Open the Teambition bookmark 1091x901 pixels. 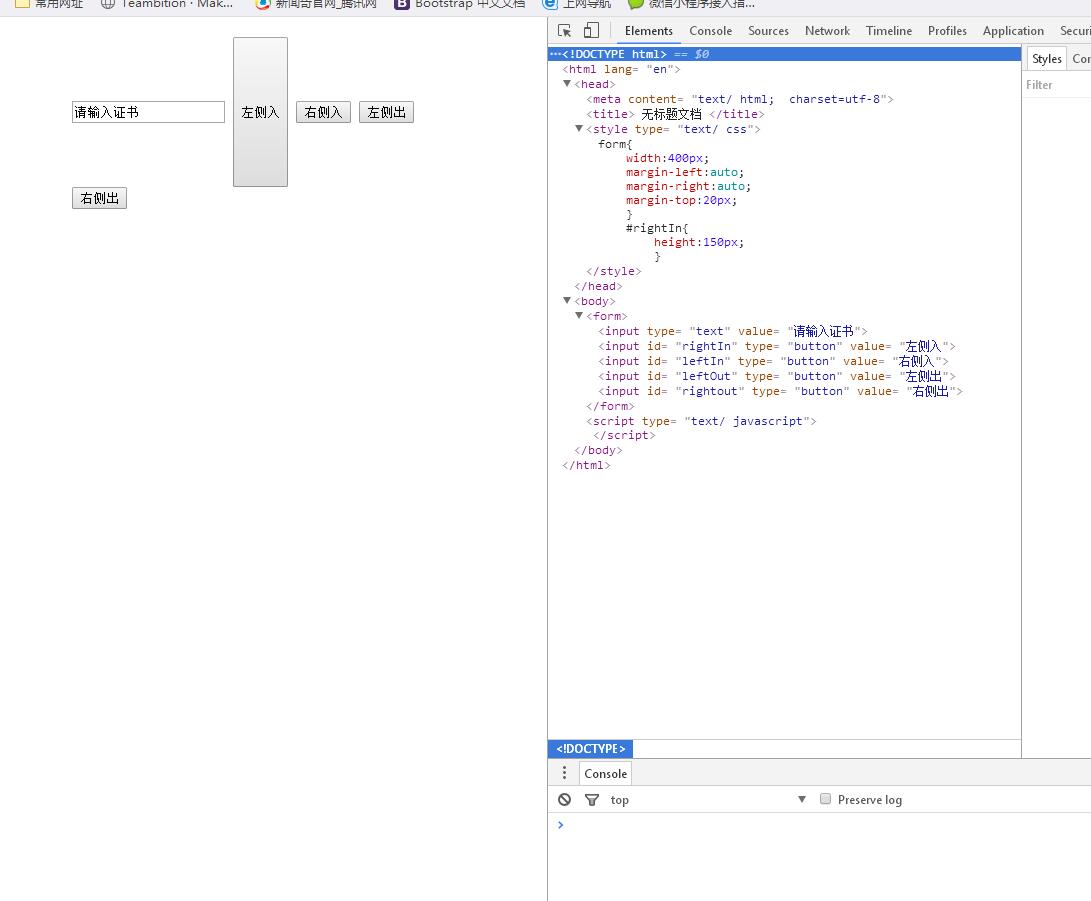[166, 4]
